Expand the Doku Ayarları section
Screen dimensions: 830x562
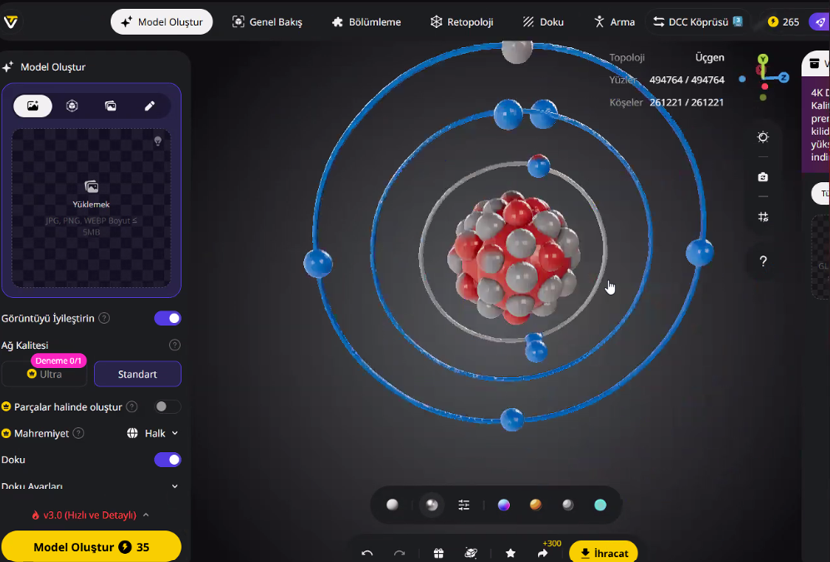(x=175, y=487)
